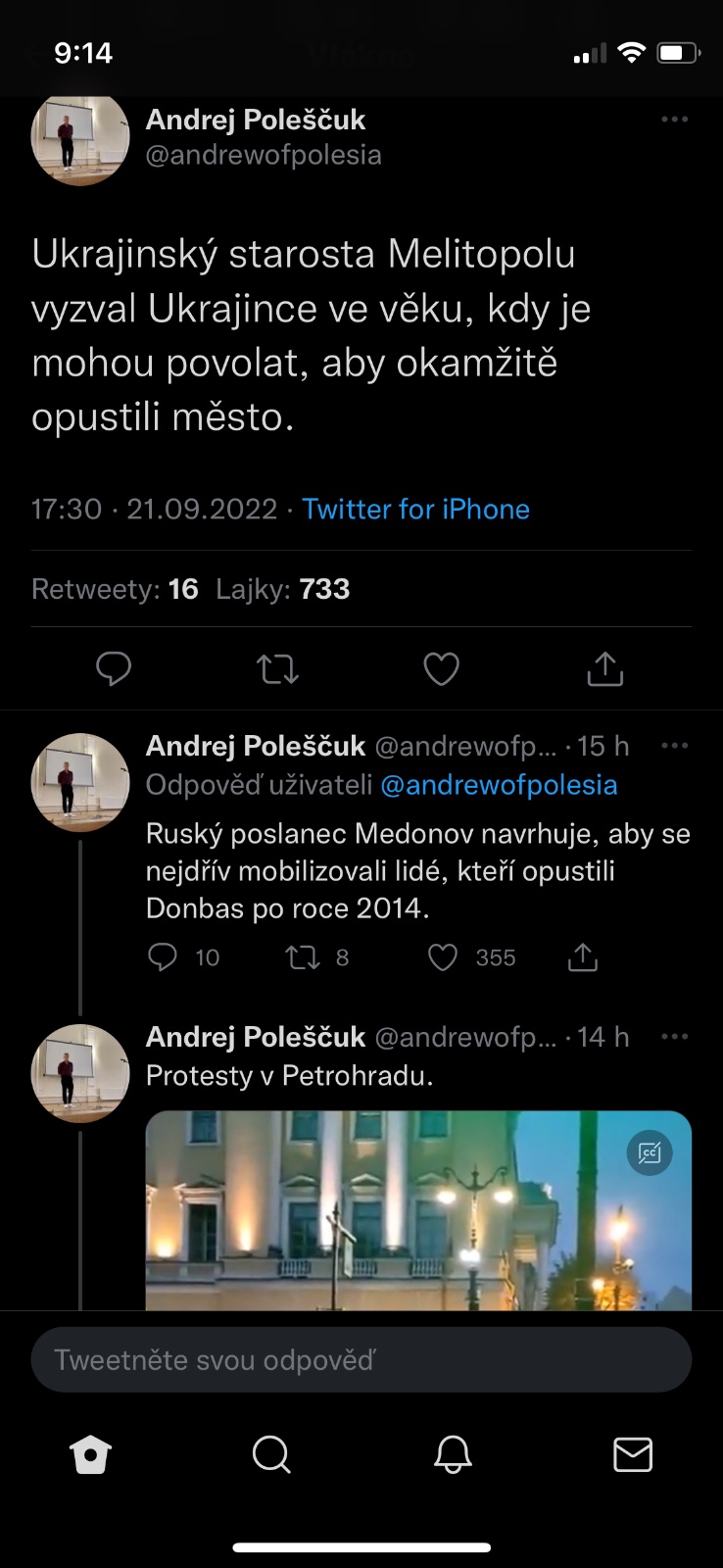The height and width of the screenshot is (1568, 723).
Task: Open reply thread with 10 comments
Action: 163,957
